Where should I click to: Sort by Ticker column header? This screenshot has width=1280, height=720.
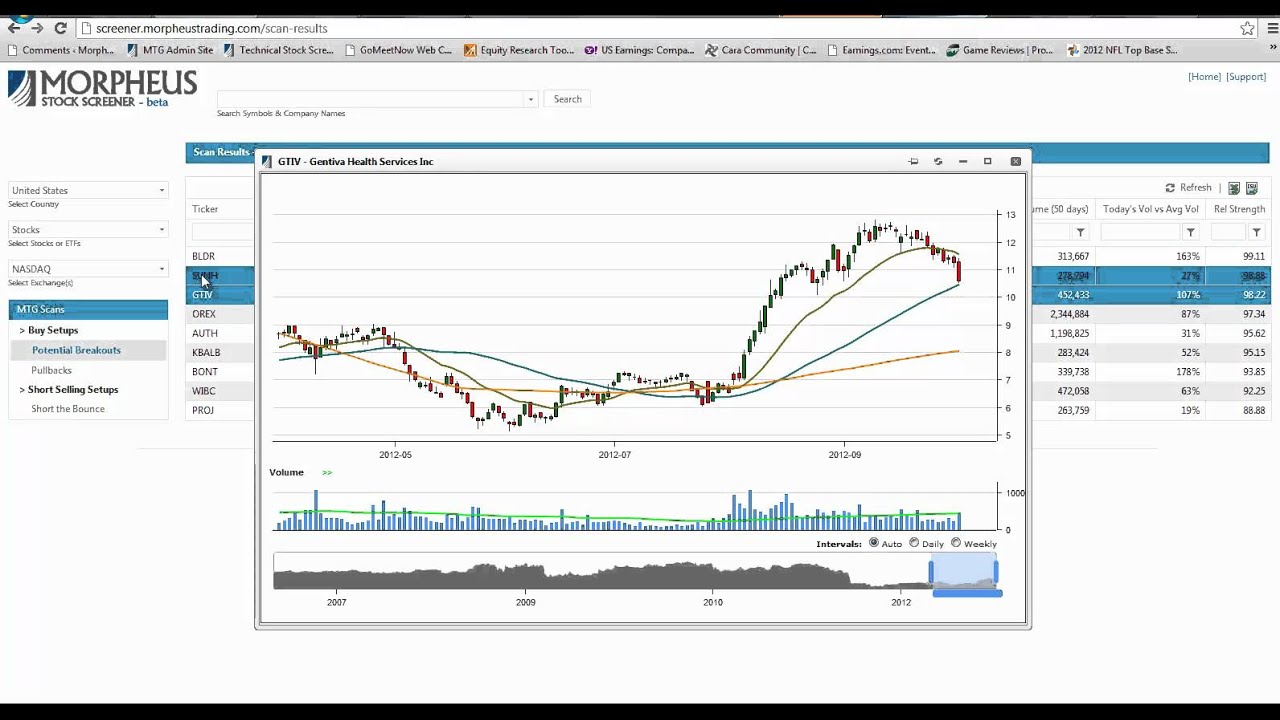[205, 209]
